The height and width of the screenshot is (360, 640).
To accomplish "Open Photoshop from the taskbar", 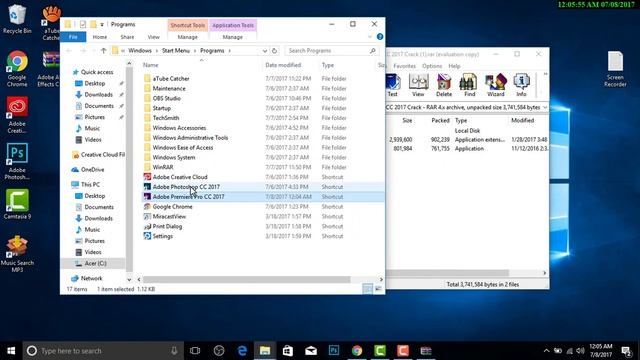I will click(334, 351).
